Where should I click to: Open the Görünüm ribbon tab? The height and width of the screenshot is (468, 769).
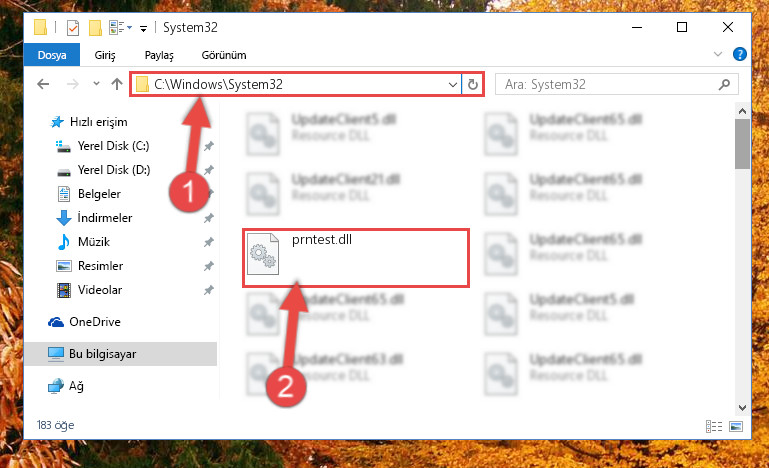(224, 55)
